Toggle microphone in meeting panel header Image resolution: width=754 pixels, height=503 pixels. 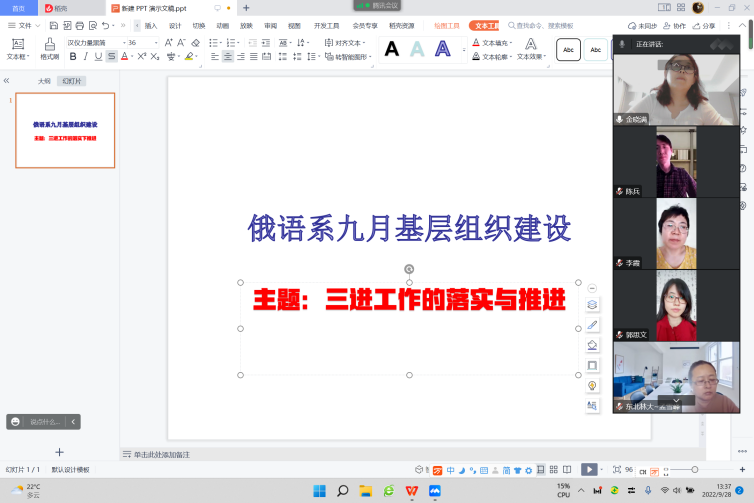click(x=622, y=44)
